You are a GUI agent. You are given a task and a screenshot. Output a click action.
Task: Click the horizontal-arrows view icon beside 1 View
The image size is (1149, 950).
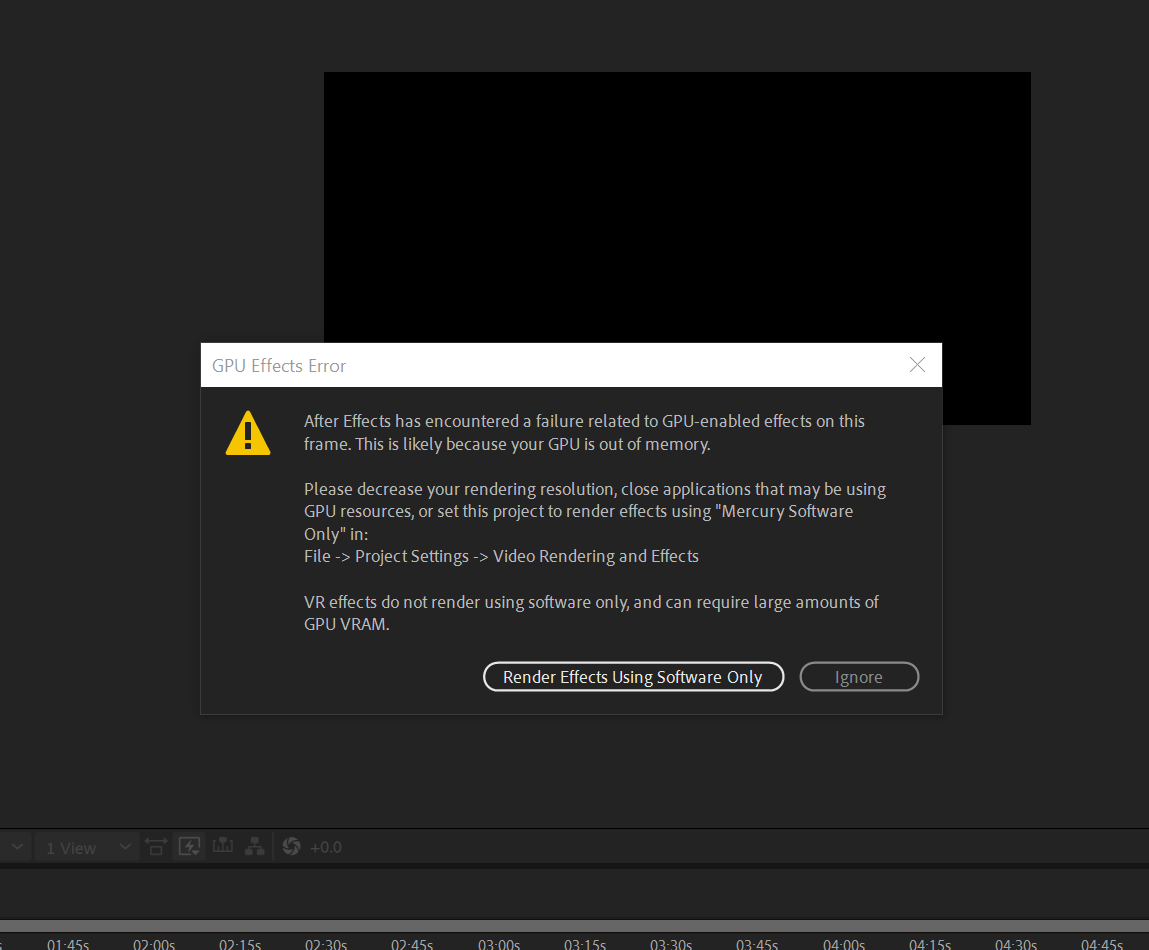coord(156,846)
